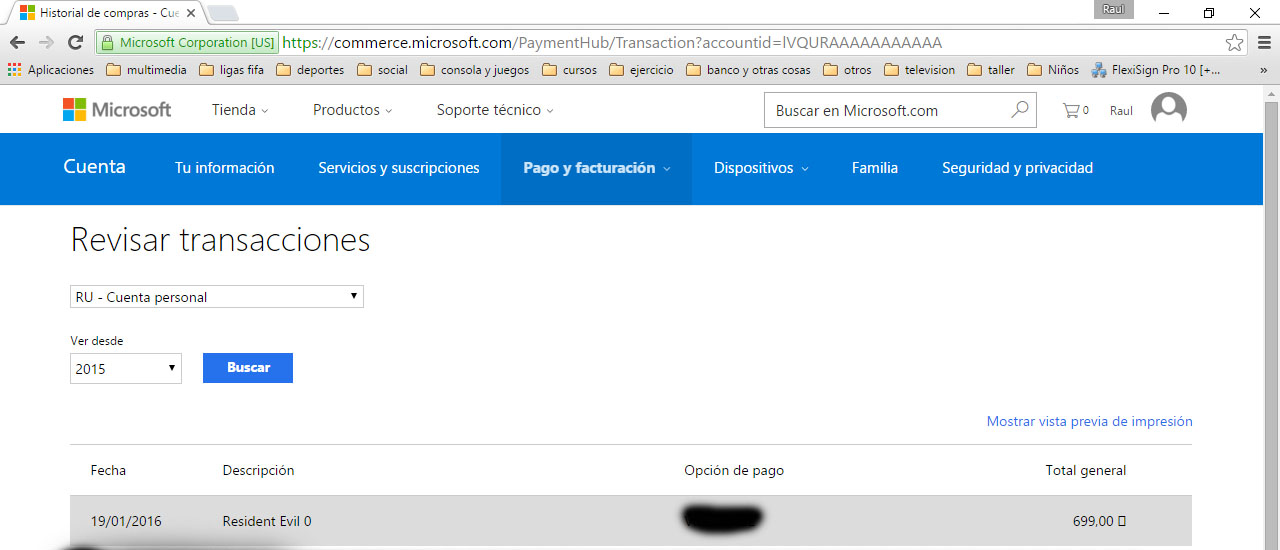Expand the Dispositivos menu
The image size is (1280, 550).
pyautogui.click(x=761, y=168)
